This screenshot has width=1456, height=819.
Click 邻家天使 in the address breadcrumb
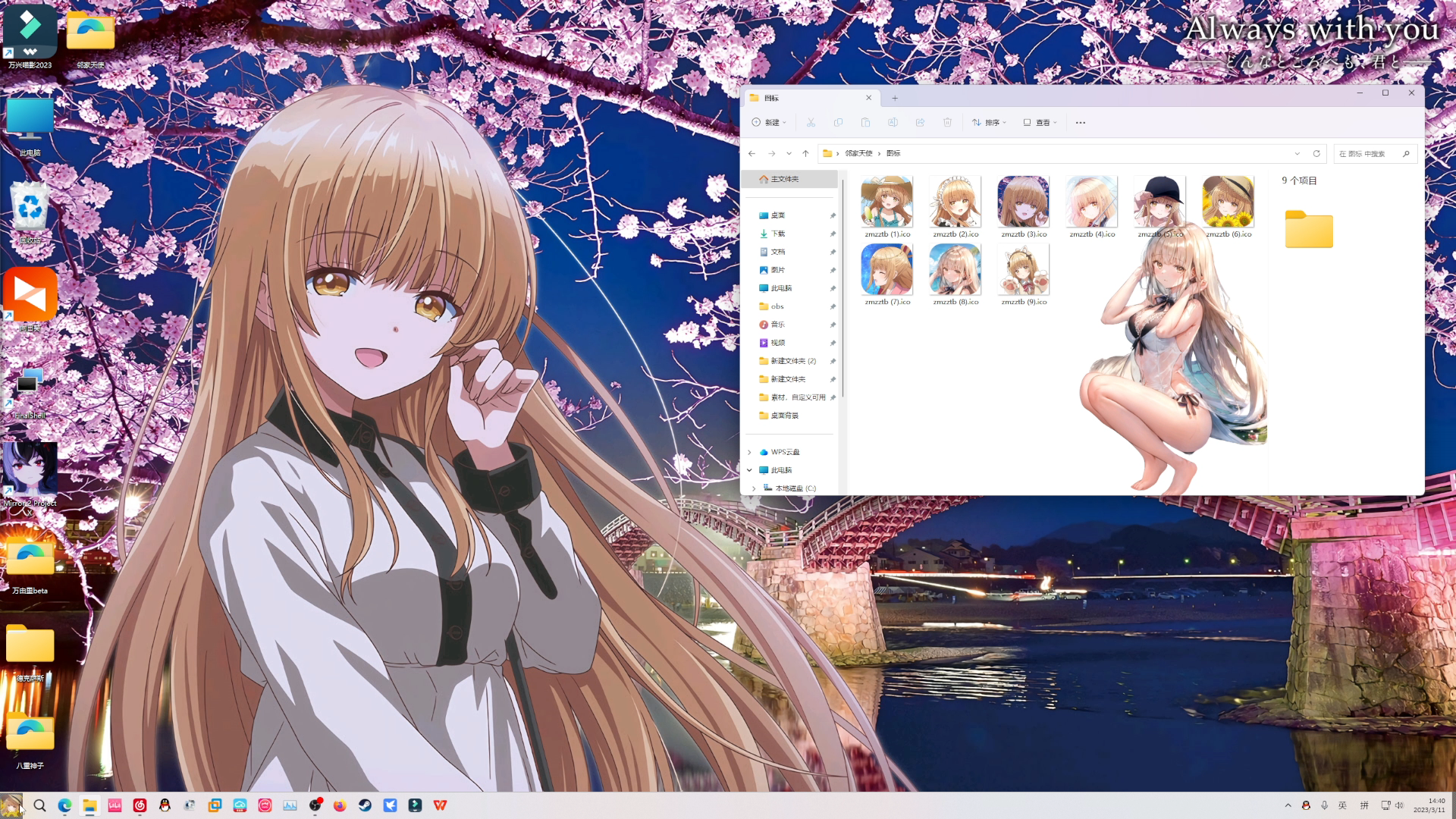(858, 153)
